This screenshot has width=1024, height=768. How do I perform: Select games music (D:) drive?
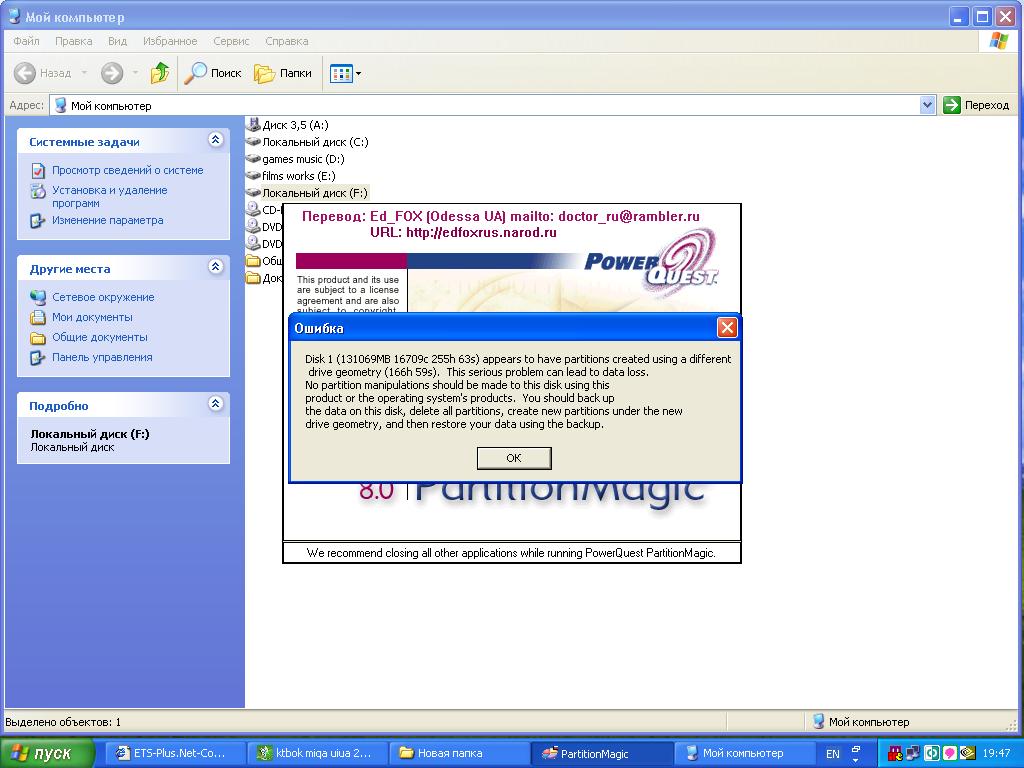coord(302,159)
